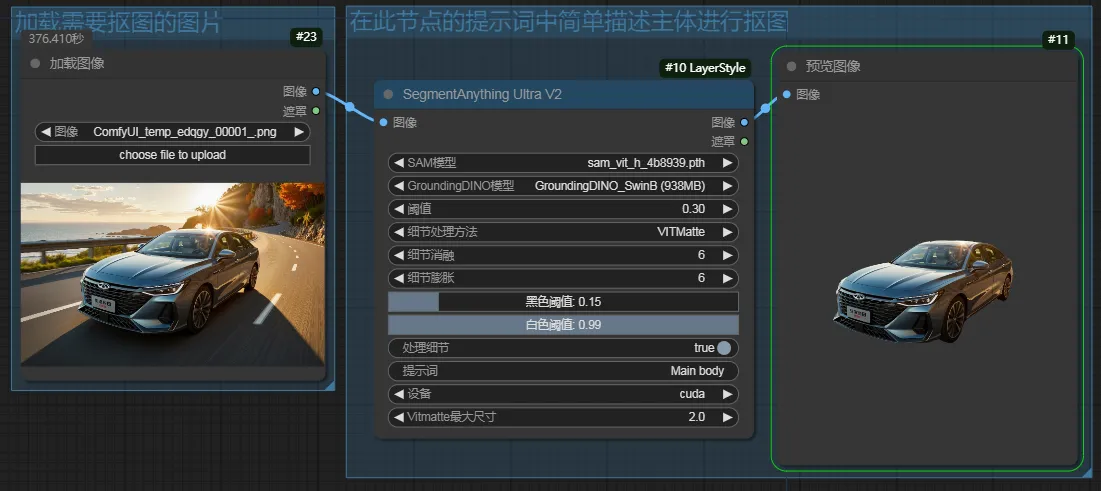Click the #10 LayerStyle badge
Image resolution: width=1101 pixels, height=491 pixels.
(x=704, y=68)
